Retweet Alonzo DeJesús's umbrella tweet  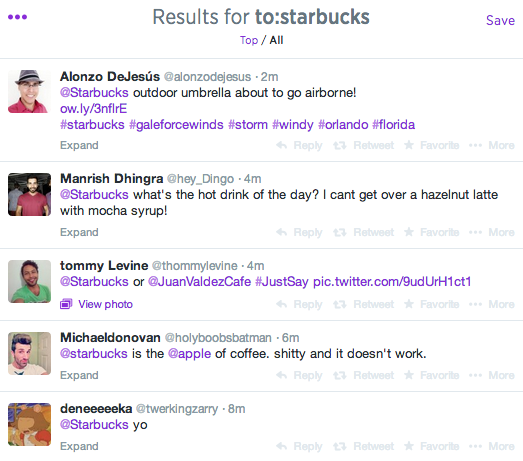[x=364, y=145]
